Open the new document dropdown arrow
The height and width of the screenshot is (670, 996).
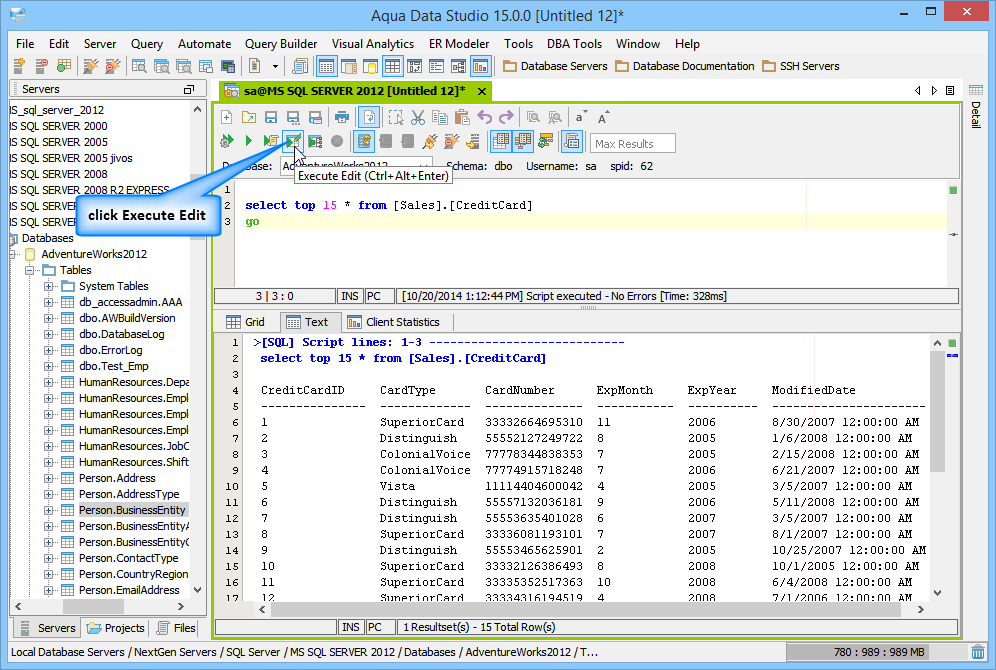(275, 66)
